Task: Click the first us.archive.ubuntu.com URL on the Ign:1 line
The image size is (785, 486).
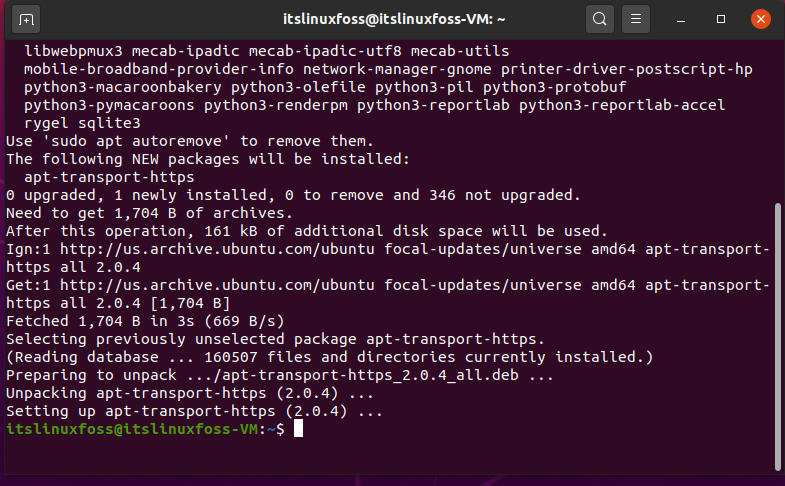Action: click(x=217, y=249)
